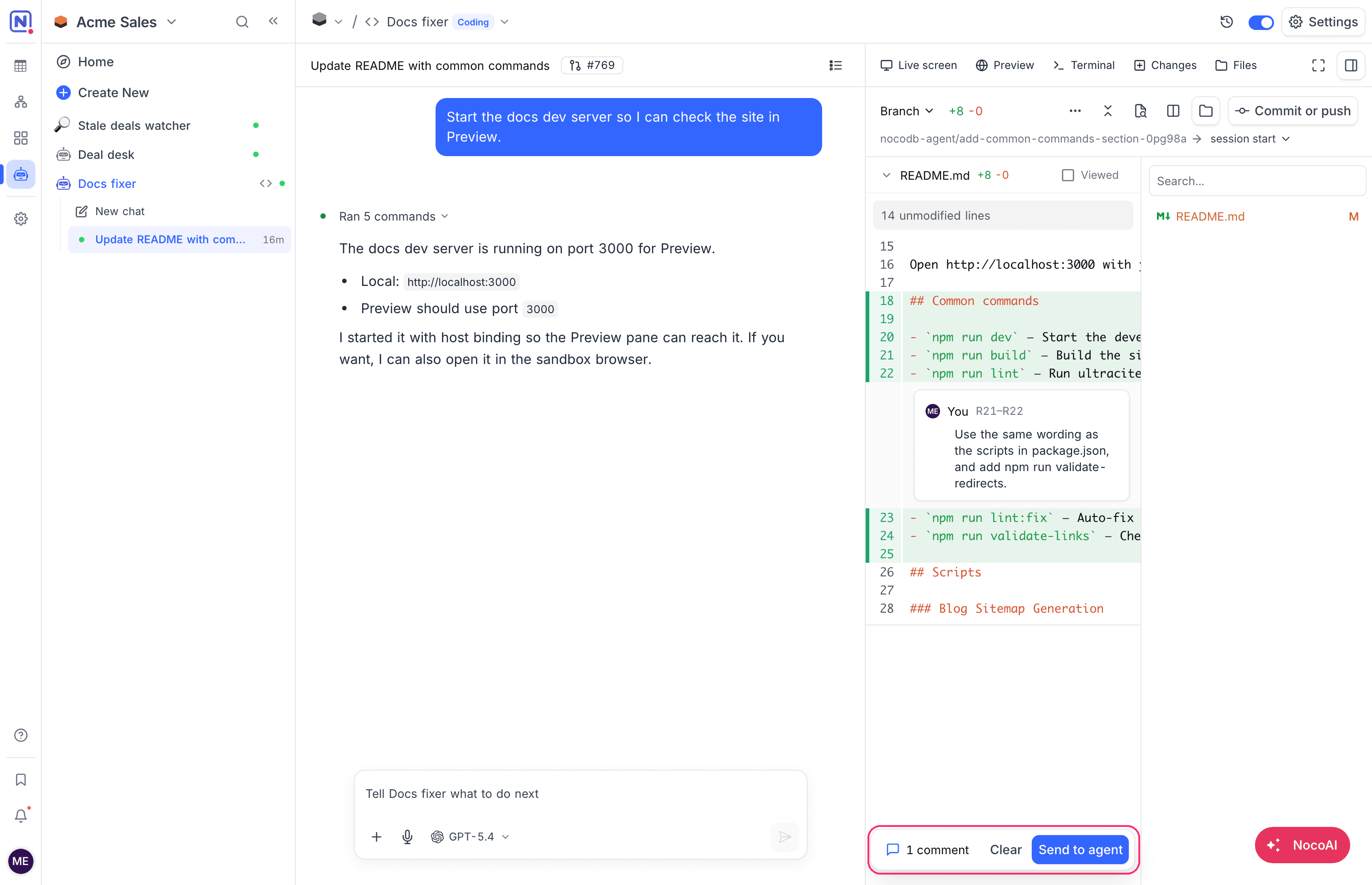Expand the Ran 5 commands section
The height and width of the screenshot is (885, 1372).
click(x=393, y=216)
